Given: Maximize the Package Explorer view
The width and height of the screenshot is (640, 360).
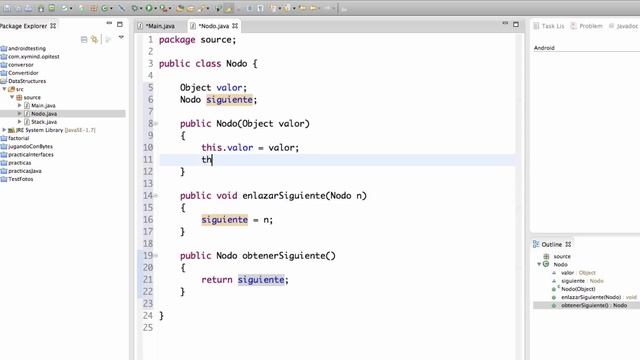Looking at the screenshot, I should click(x=120, y=24).
